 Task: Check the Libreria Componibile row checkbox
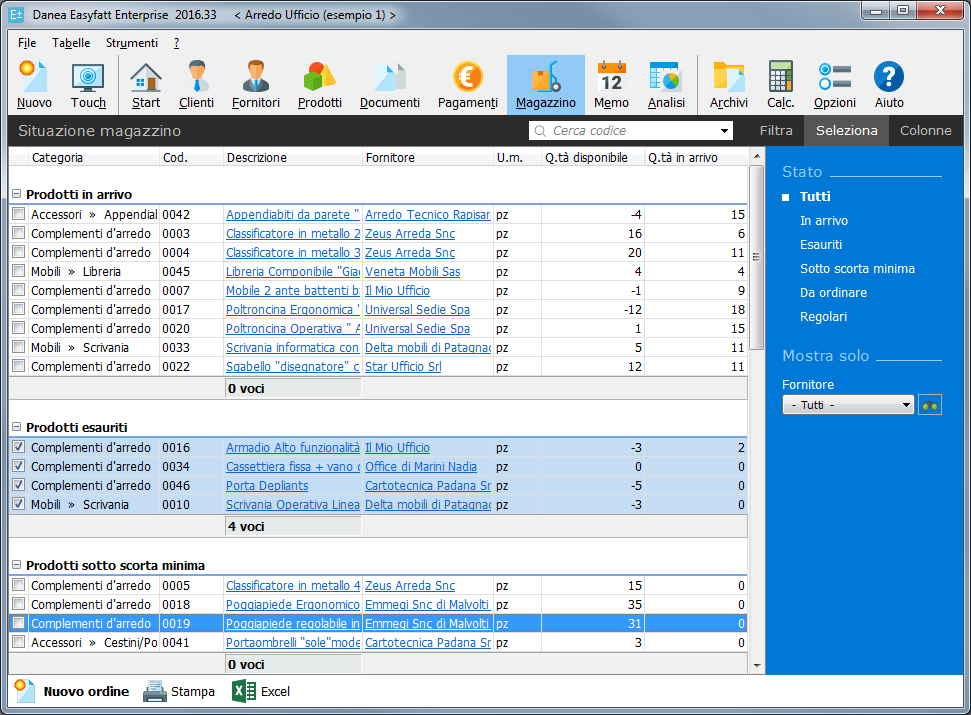(x=19, y=272)
